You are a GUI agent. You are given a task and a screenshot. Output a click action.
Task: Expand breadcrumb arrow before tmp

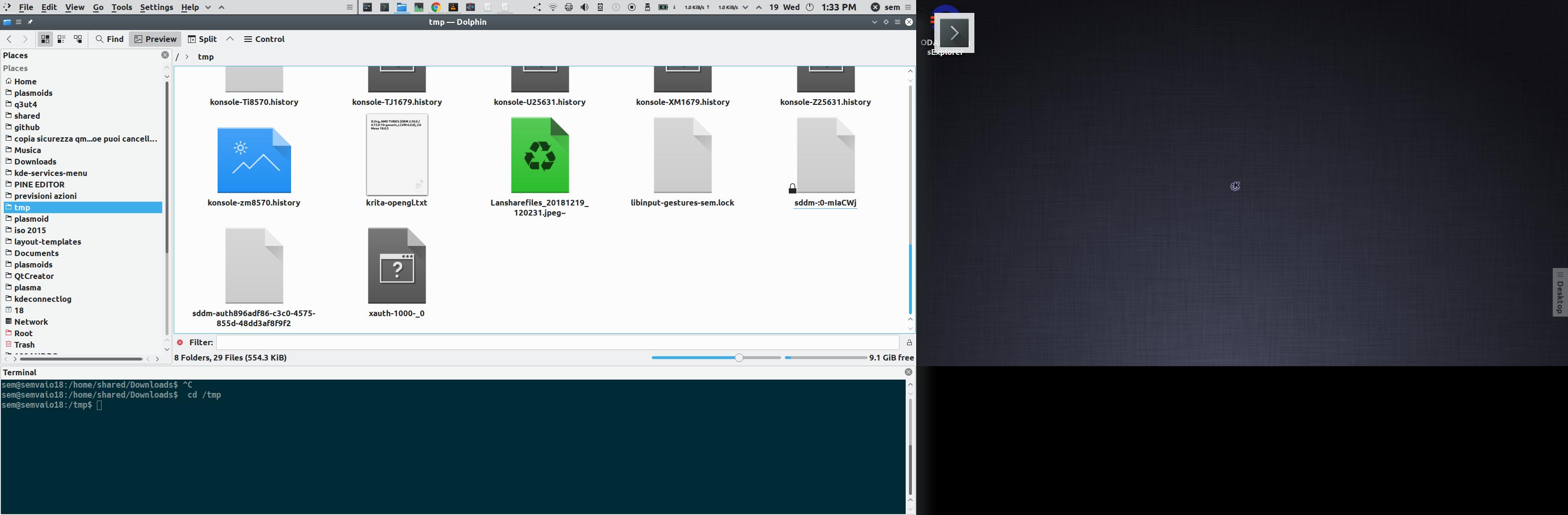(188, 57)
